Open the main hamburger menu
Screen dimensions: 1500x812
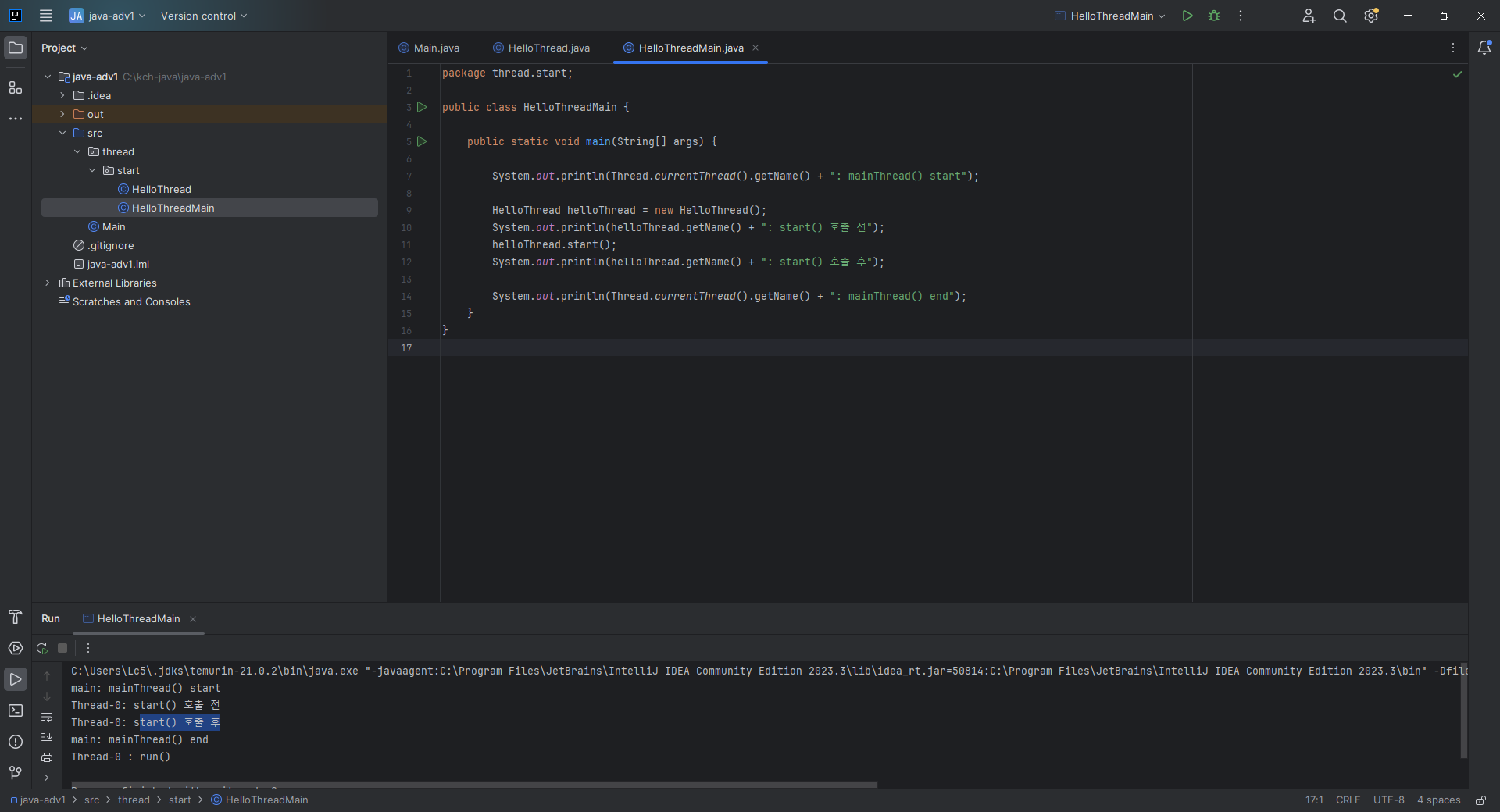click(x=46, y=16)
